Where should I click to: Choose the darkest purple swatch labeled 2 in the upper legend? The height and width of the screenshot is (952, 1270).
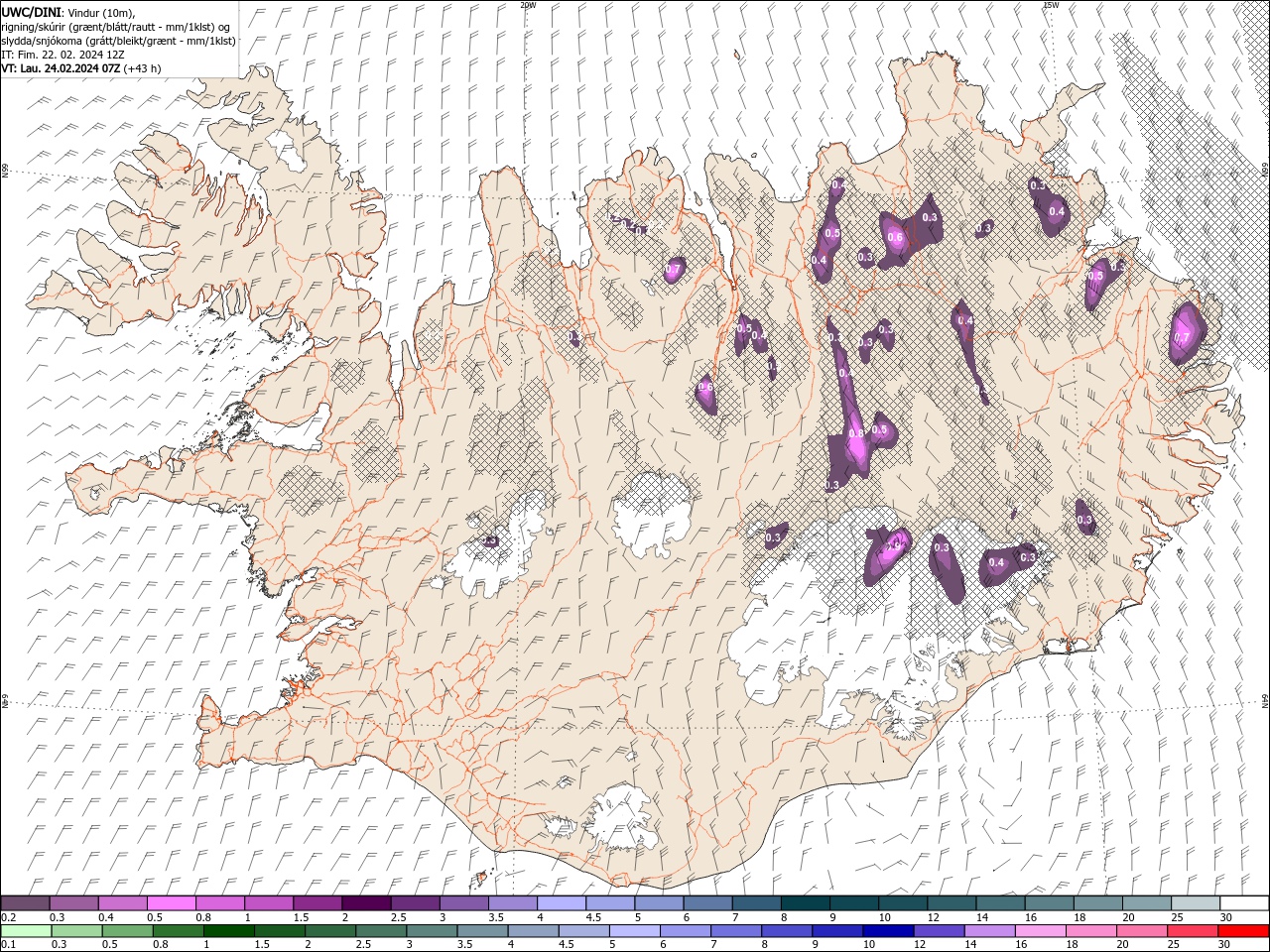[x=365, y=903]
